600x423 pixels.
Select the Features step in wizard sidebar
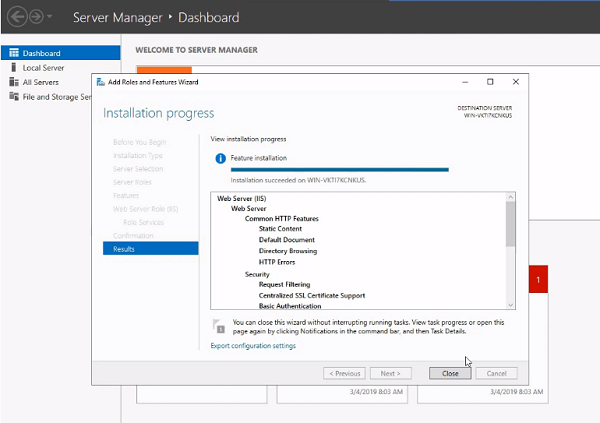126,195
